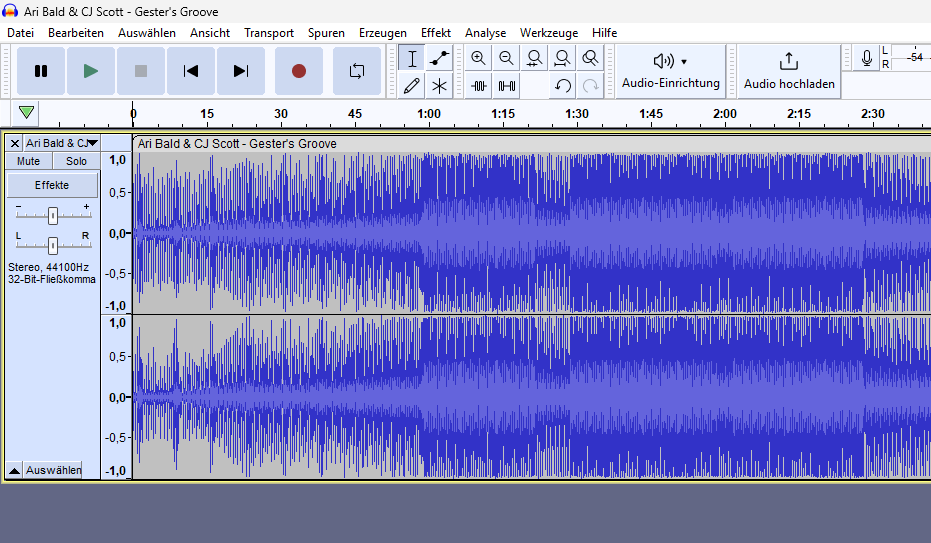
Task: Click the green playhead triangle in timeline
Action: [26, 113]
